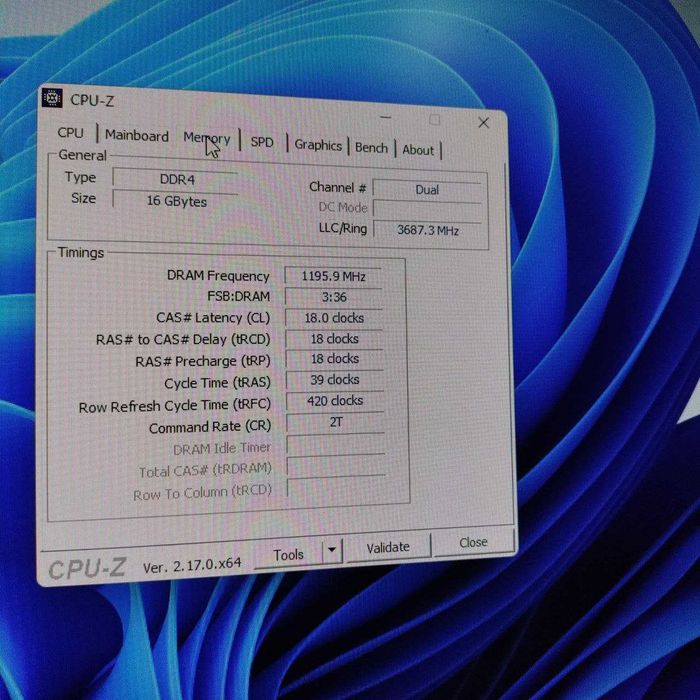Click the Timings group heading

coord(81,253)
